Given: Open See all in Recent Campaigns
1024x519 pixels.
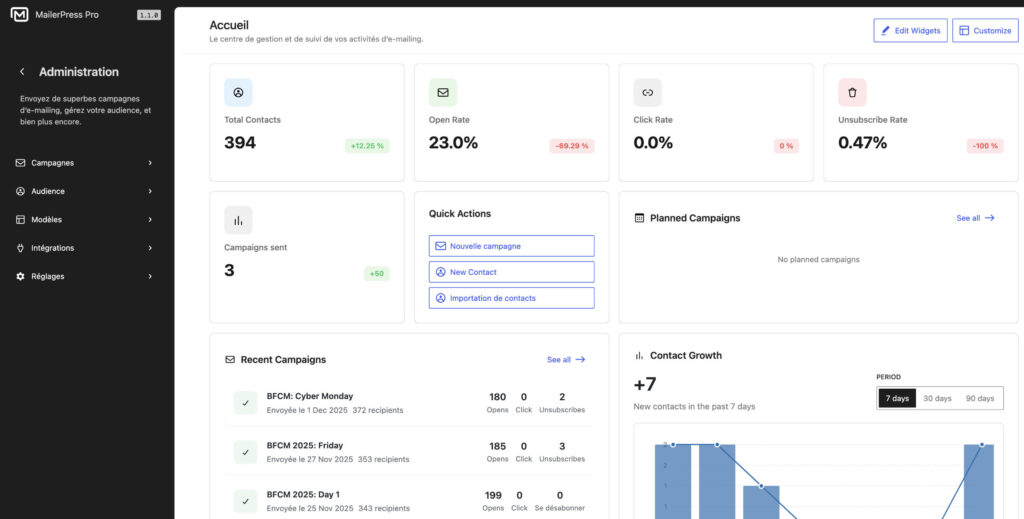Looking at the screenshot, I should tap(566, 359).
